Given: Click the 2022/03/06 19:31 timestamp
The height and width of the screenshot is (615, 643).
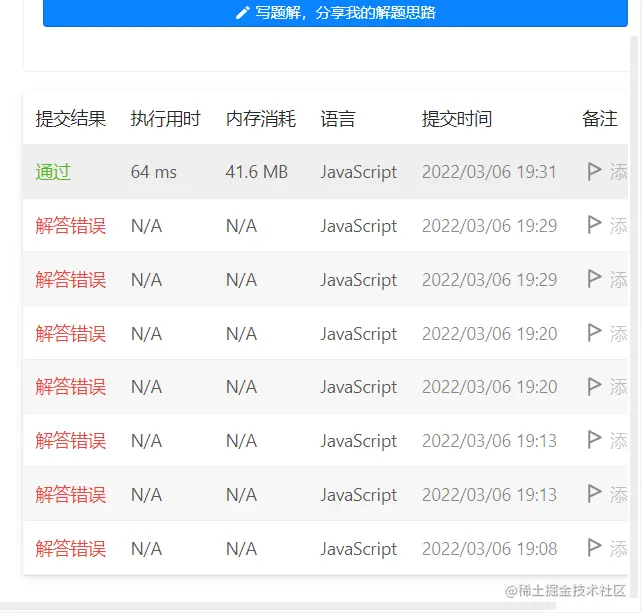Looking at the screenshot, I should point(489,172).
